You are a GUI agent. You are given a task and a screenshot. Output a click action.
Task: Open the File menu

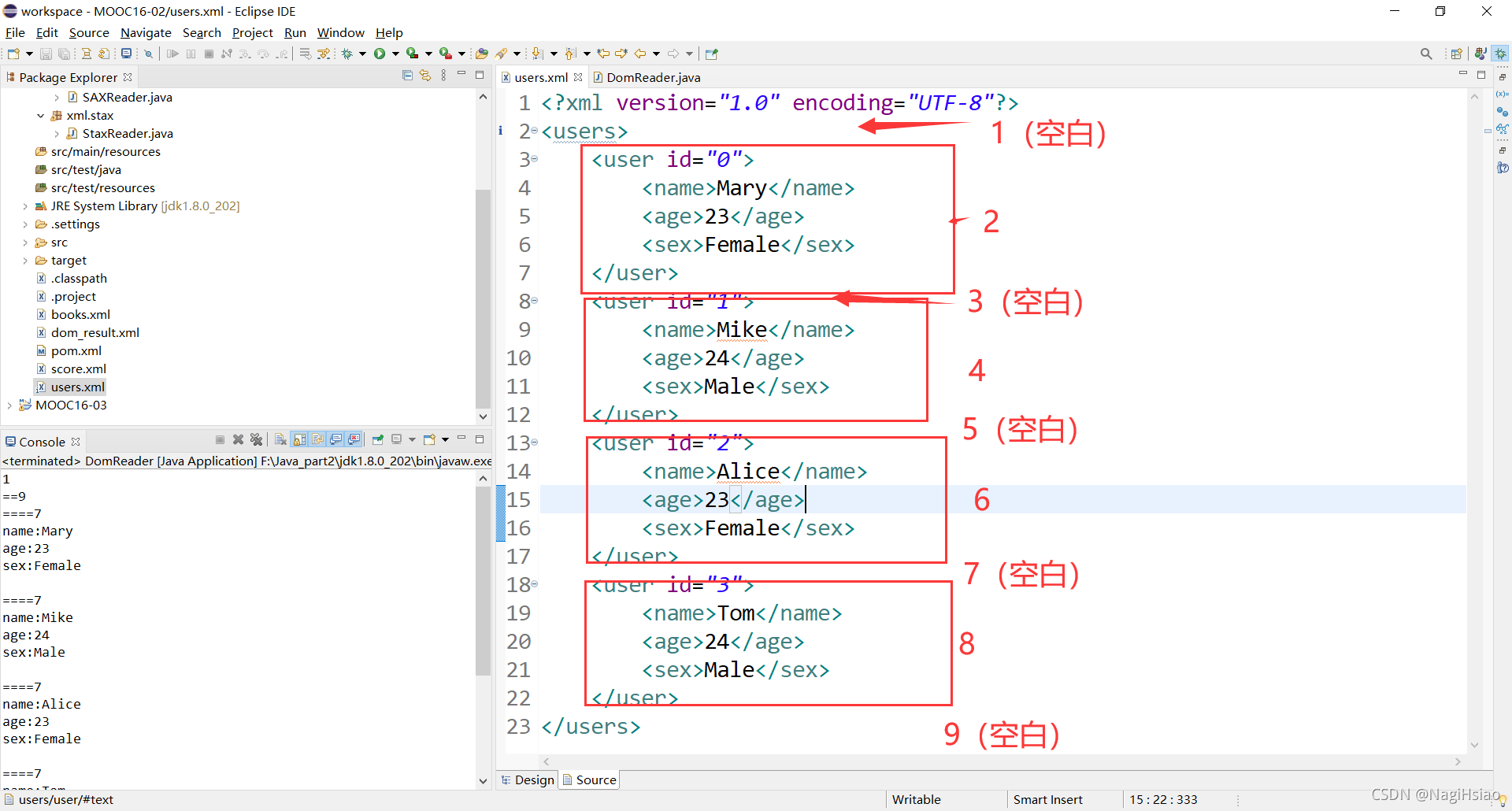pos(15,32)
